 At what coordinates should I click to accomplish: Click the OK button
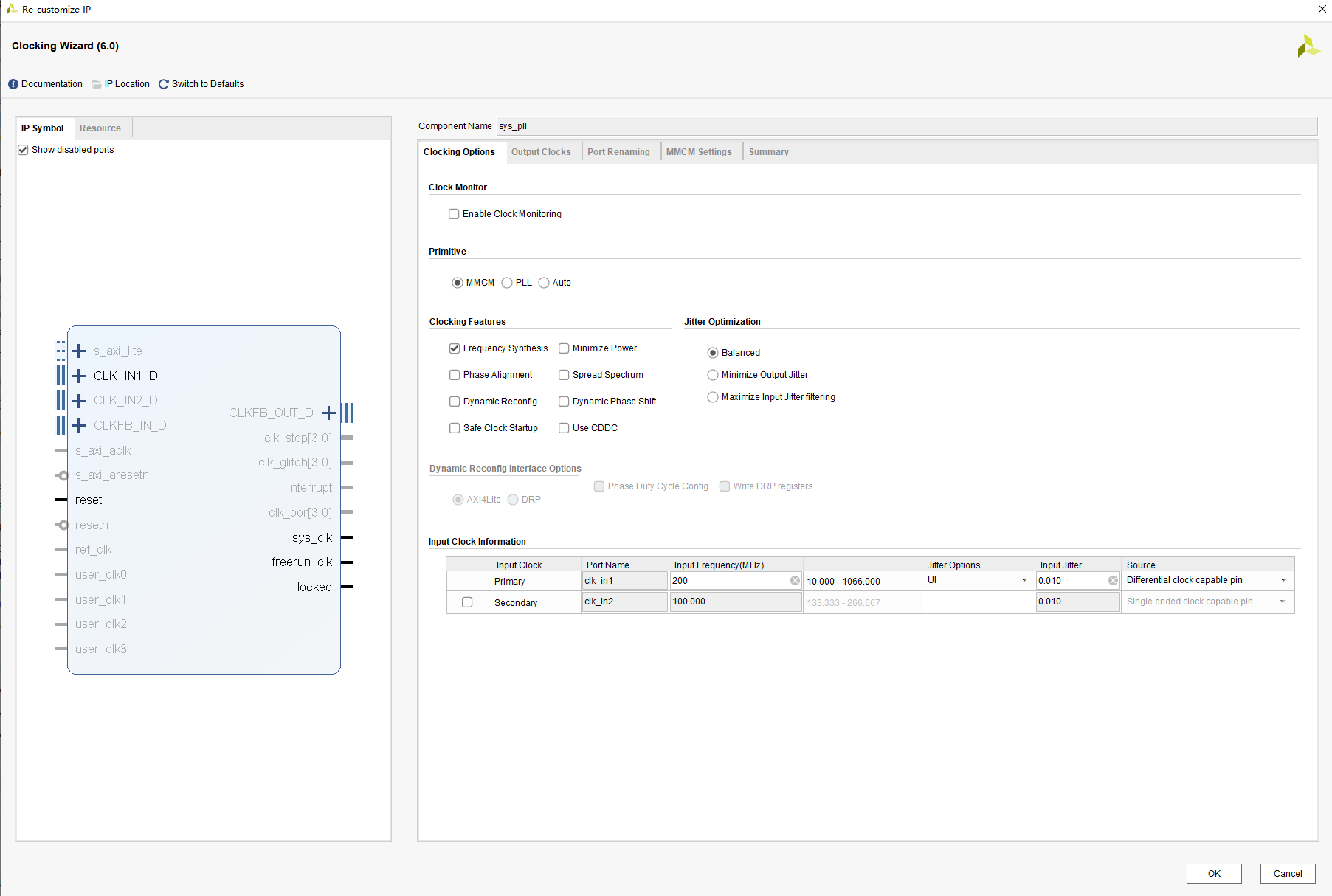click(x=1214, y=874)
